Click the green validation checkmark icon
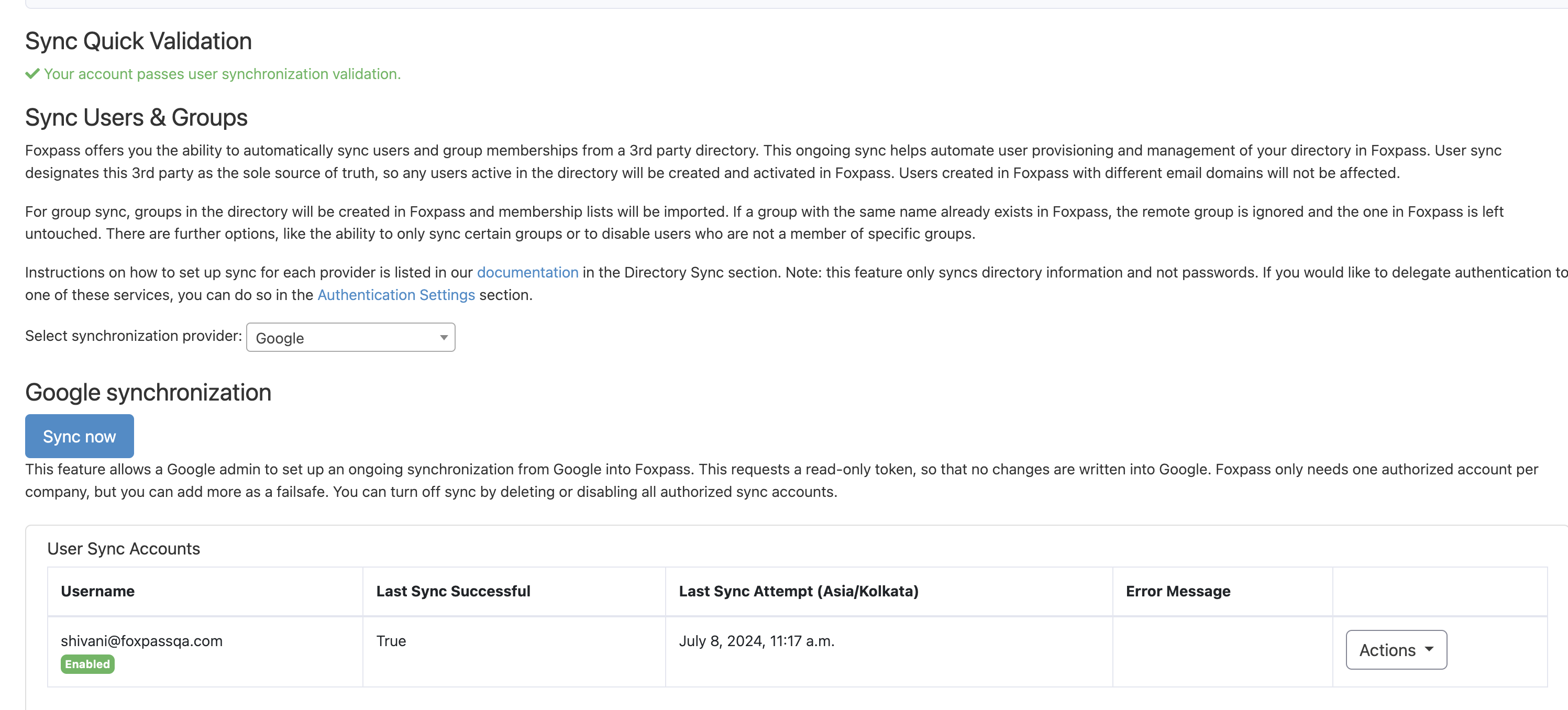Image resolution: width=1568 pixels, height=710 pixels. pyautogui.click(x=32, y=74)
